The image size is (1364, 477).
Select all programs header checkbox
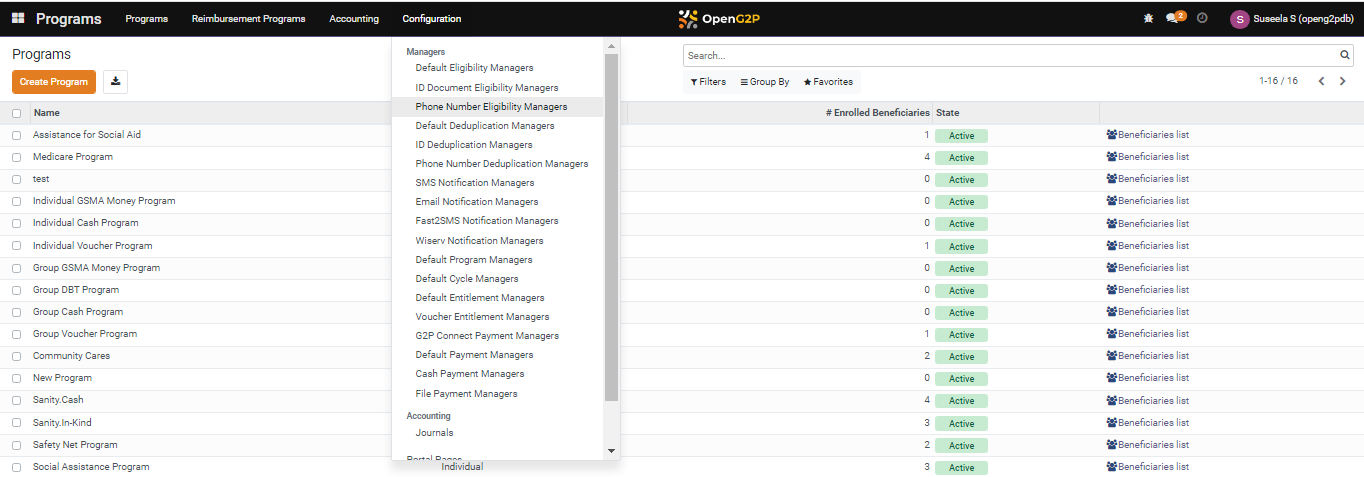16,113
